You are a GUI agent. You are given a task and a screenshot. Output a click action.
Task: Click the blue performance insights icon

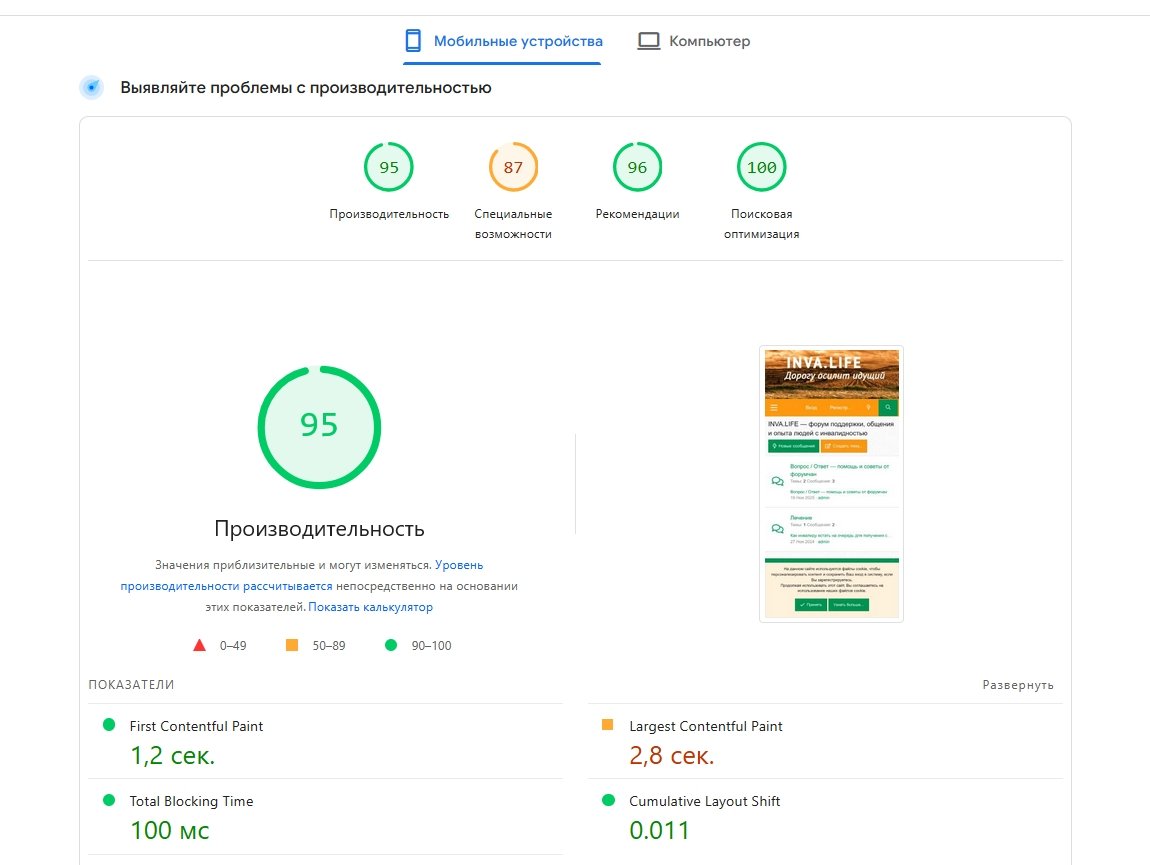tap(92, 88)
